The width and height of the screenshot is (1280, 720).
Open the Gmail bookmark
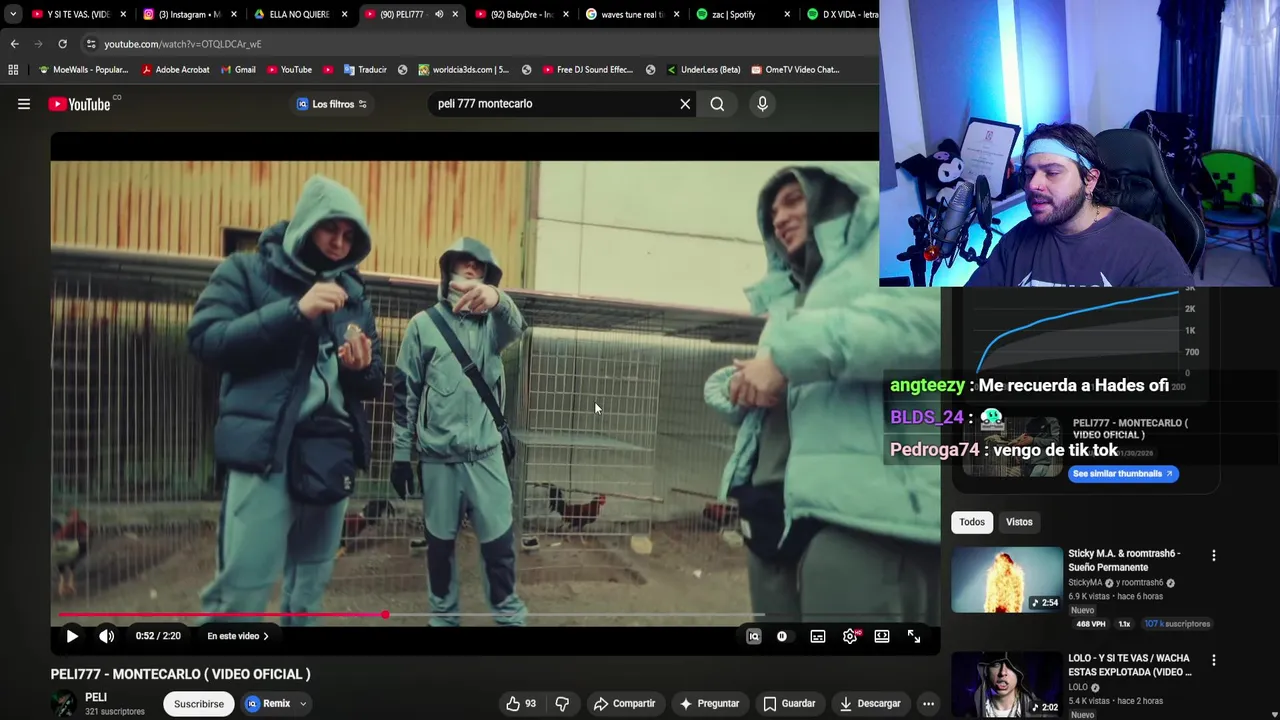(x=237, y=70)
